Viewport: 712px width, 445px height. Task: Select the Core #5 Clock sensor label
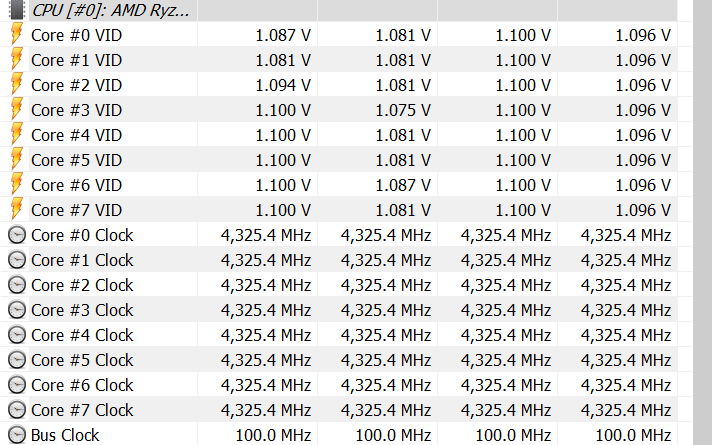pos(82,360)
